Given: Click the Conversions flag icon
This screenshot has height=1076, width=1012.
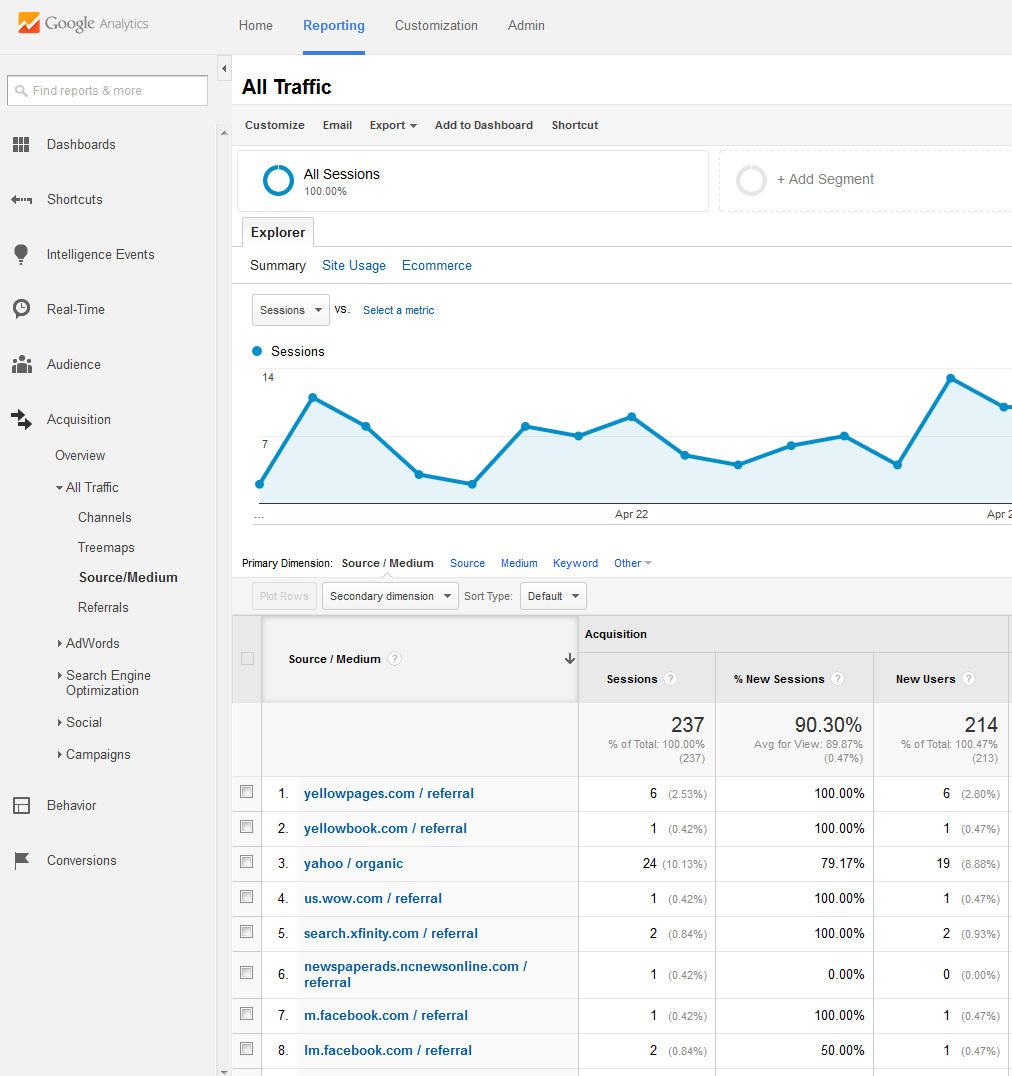Looking at the screenshot, I should click(21, 861).
